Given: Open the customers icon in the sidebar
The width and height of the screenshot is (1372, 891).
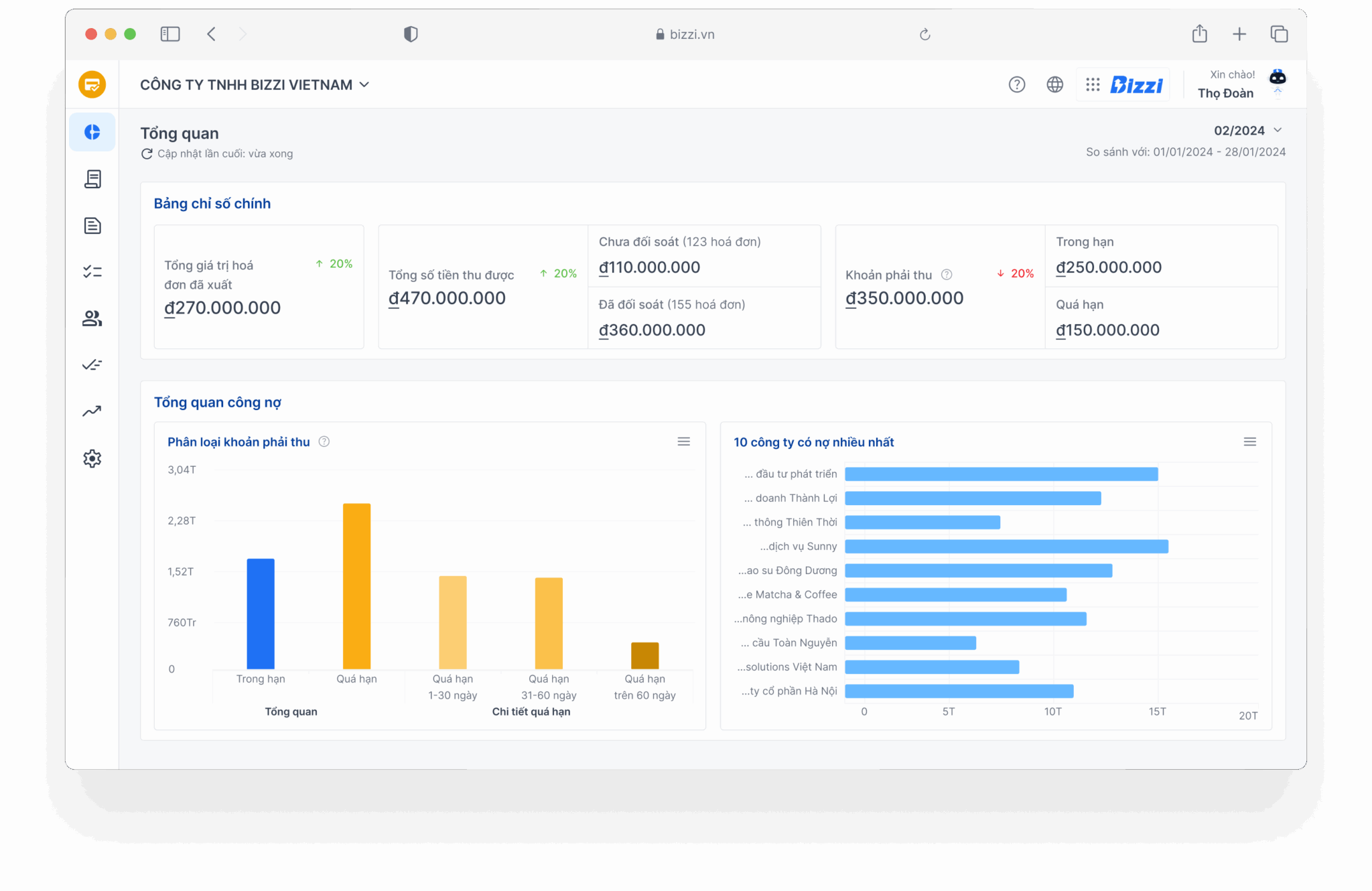Looking at the screenshot, I should click(92, 318).
